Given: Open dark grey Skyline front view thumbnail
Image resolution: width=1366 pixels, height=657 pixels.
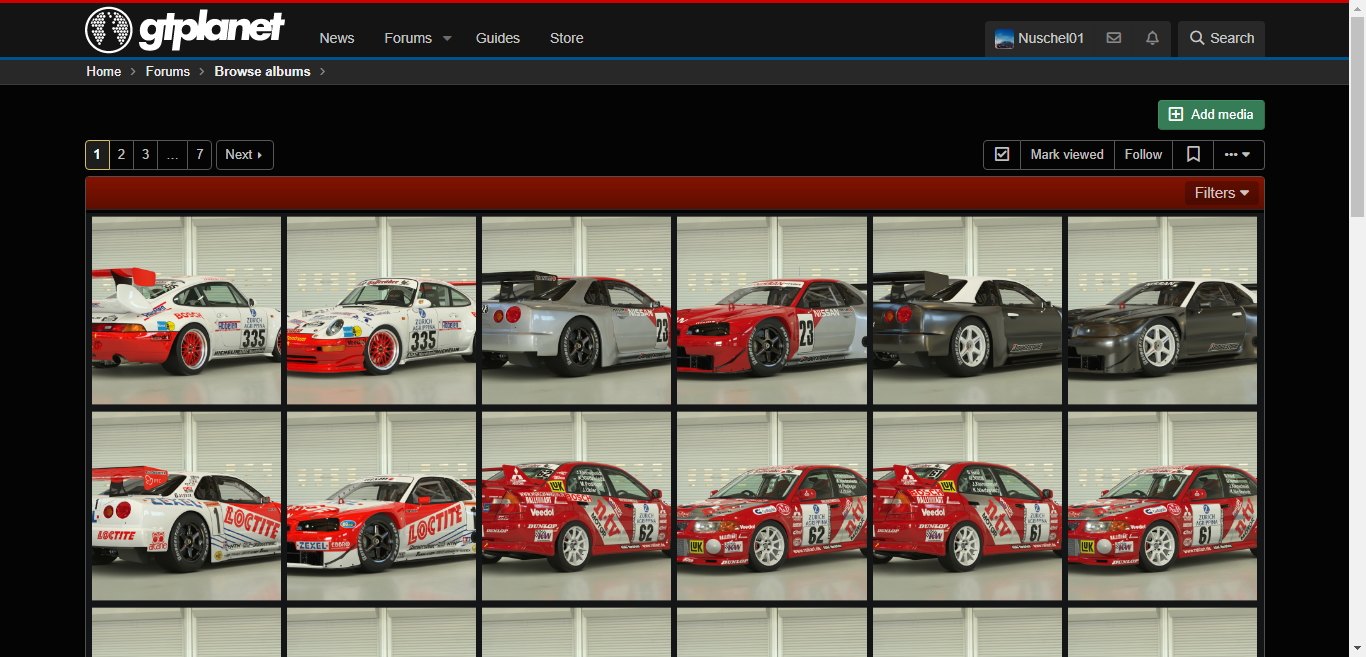Looking at the screenshot, I should 1162,310.
